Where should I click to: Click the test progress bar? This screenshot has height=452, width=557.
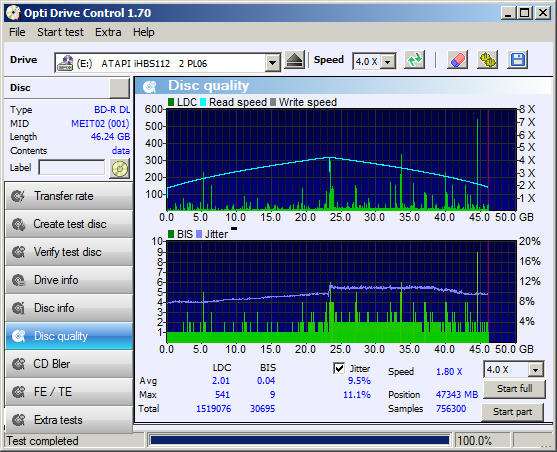299,441
